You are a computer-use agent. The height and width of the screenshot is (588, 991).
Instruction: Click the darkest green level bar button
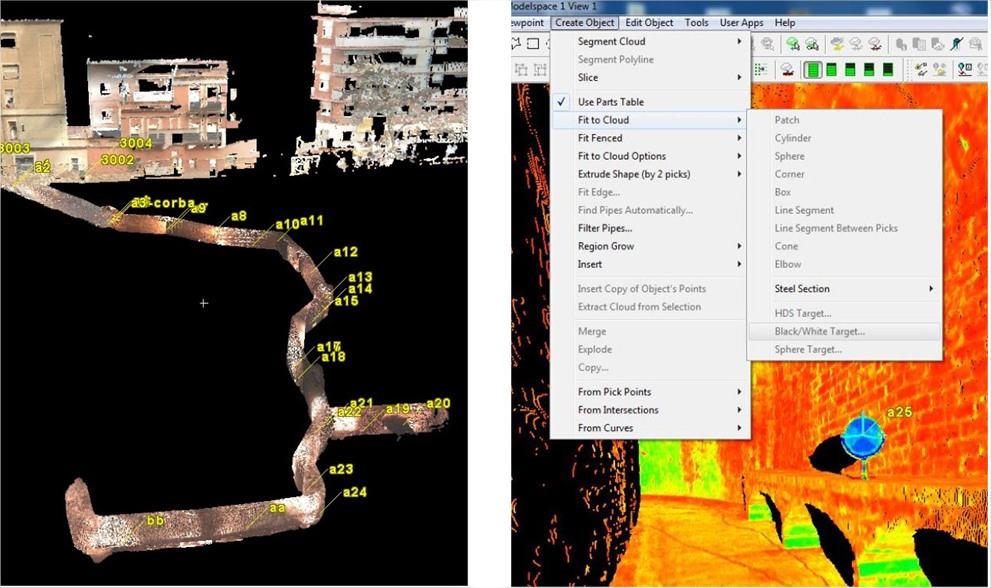888,70
